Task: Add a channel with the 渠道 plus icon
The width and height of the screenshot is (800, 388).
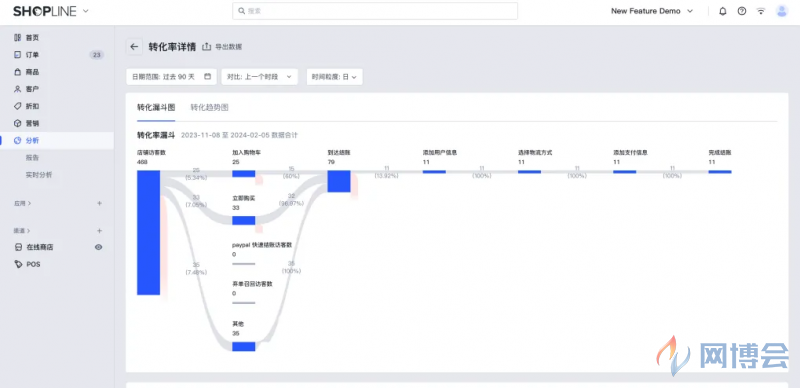Action: (x=99, y=231)
